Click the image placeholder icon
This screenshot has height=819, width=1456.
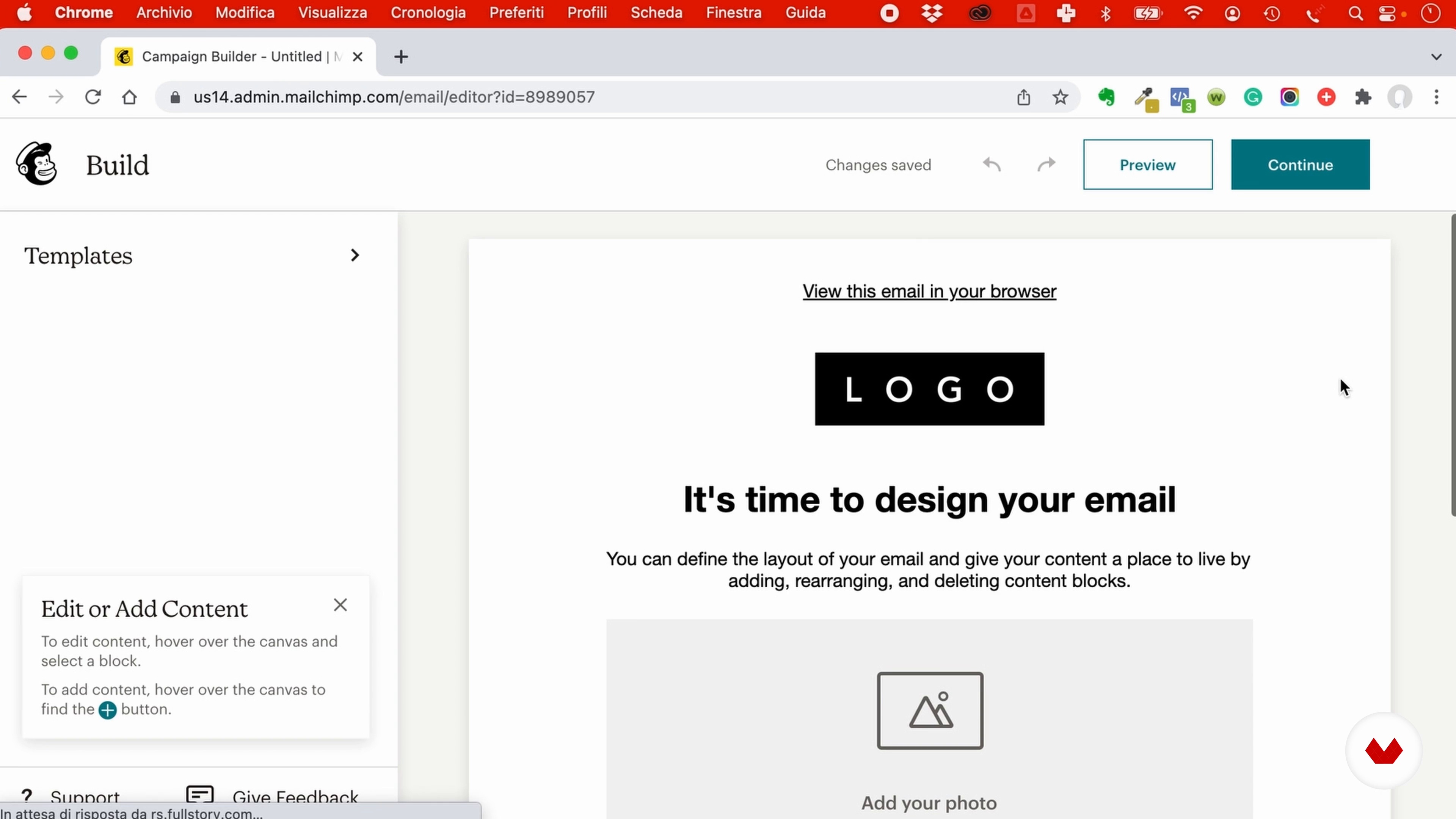930,711
